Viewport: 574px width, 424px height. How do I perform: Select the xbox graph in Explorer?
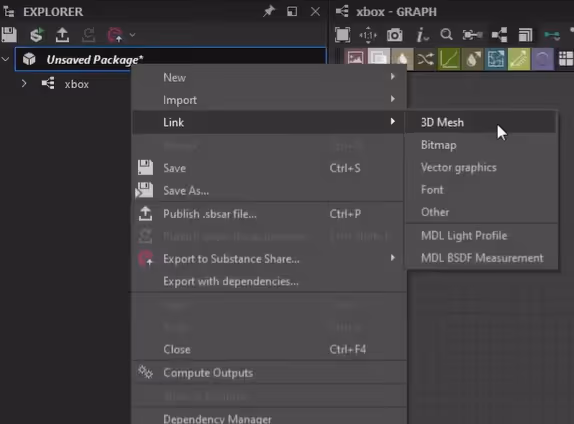[77, 84]
